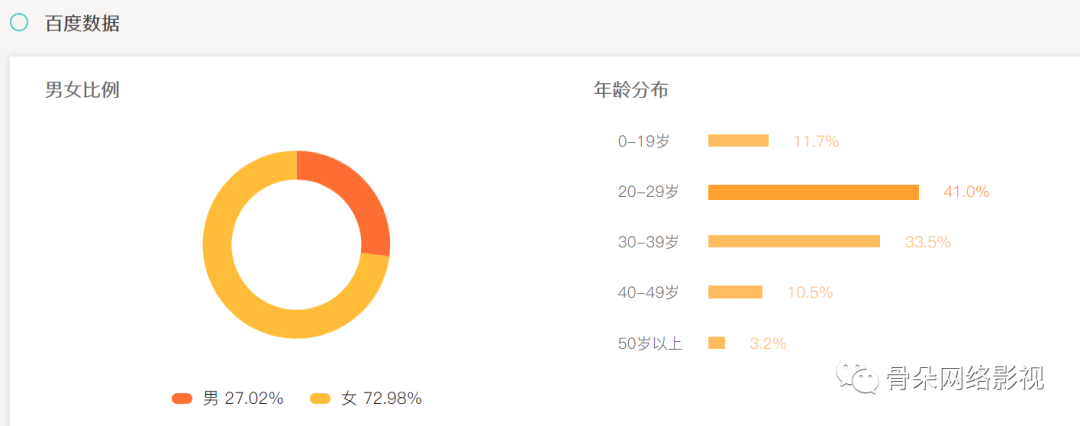Screen dimensions: 1080x426
Task: Click the 骨朵网络影视 watermark text
Action: (965, 377)
